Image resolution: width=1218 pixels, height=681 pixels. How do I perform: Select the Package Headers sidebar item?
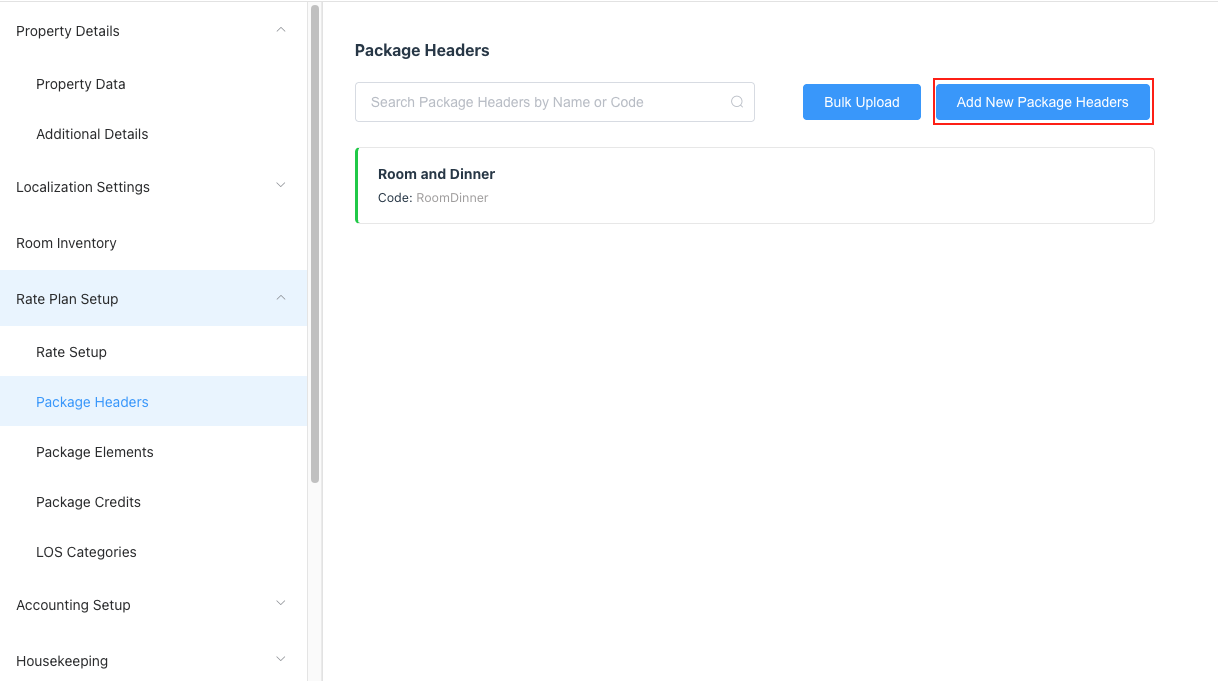pyautogui.click(x=92, y=402)
